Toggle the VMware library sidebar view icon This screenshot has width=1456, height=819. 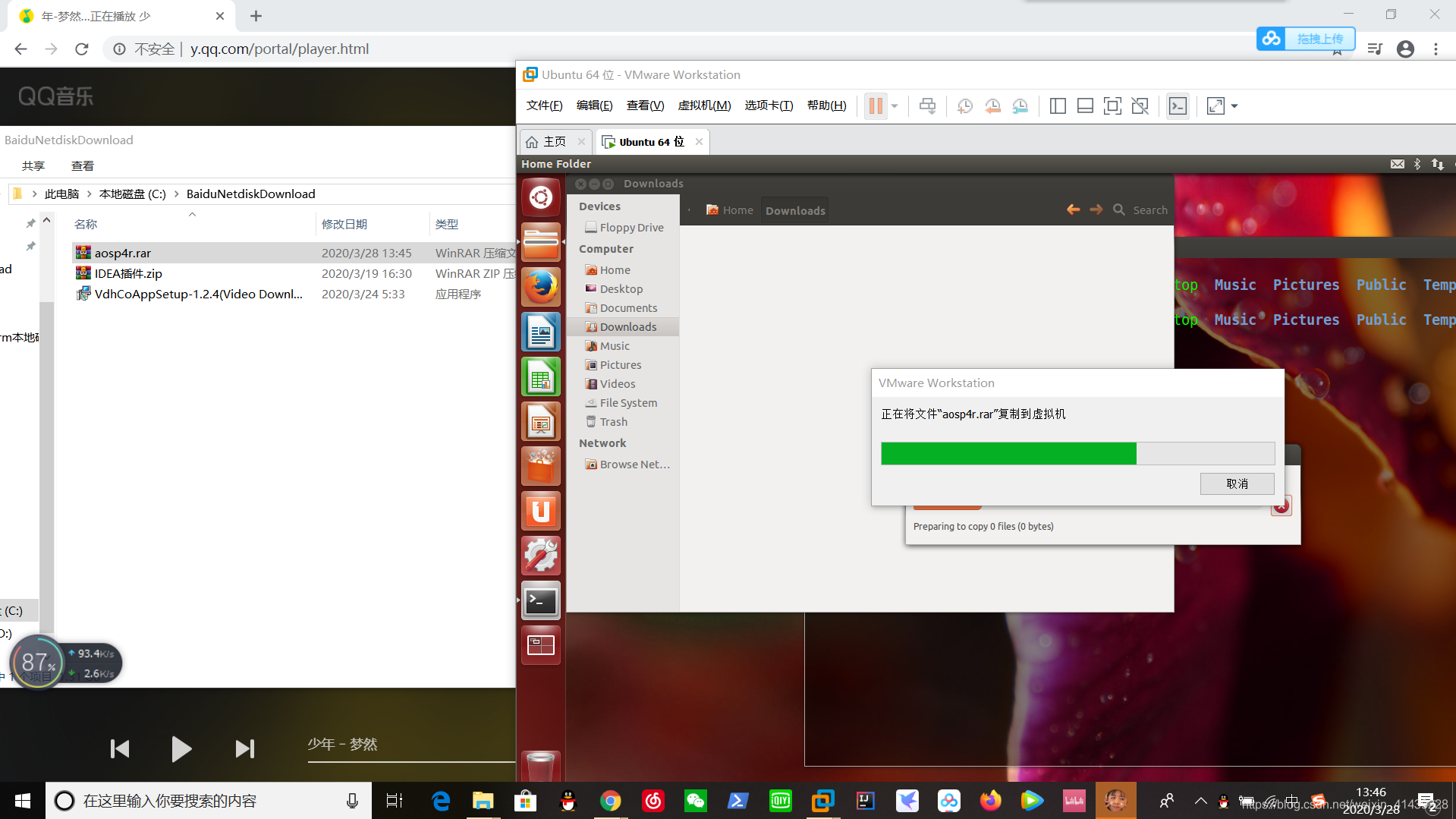[x=1058, y=106]
